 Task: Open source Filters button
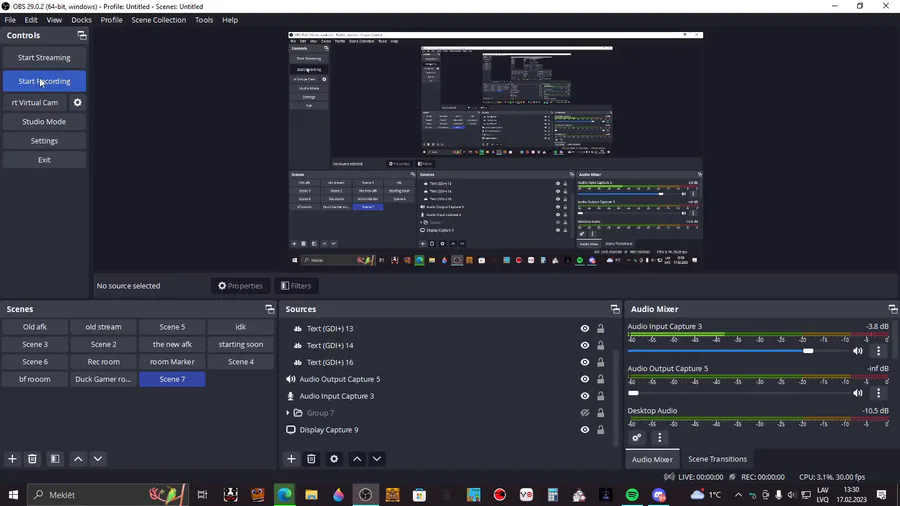tap(296, 286)
